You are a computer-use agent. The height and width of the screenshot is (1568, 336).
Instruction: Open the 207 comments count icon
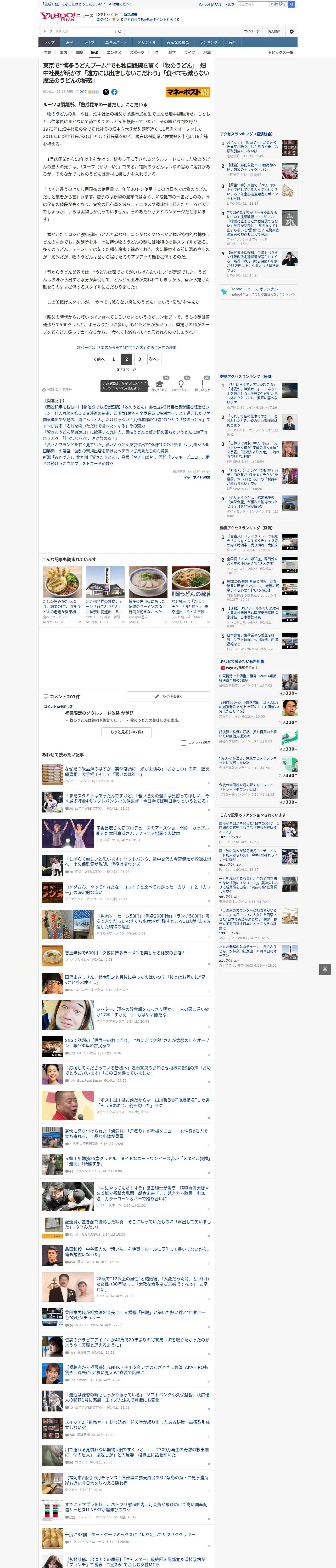click(x=81, y=92)
